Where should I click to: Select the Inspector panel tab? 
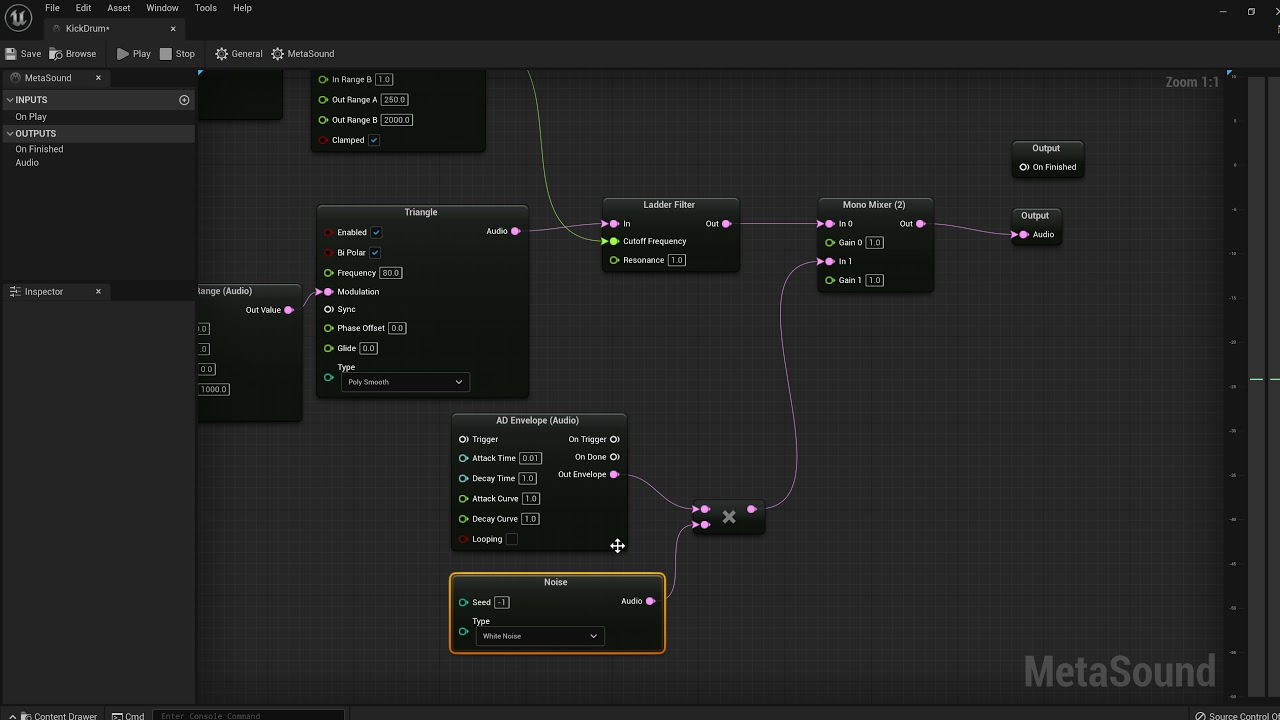tap(43, 292)
